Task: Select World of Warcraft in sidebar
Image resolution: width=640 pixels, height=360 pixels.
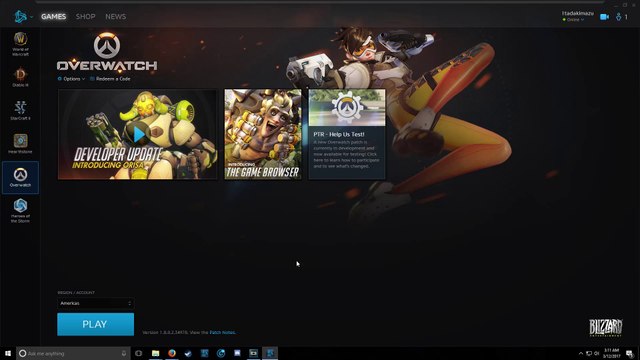Action: 20,44
